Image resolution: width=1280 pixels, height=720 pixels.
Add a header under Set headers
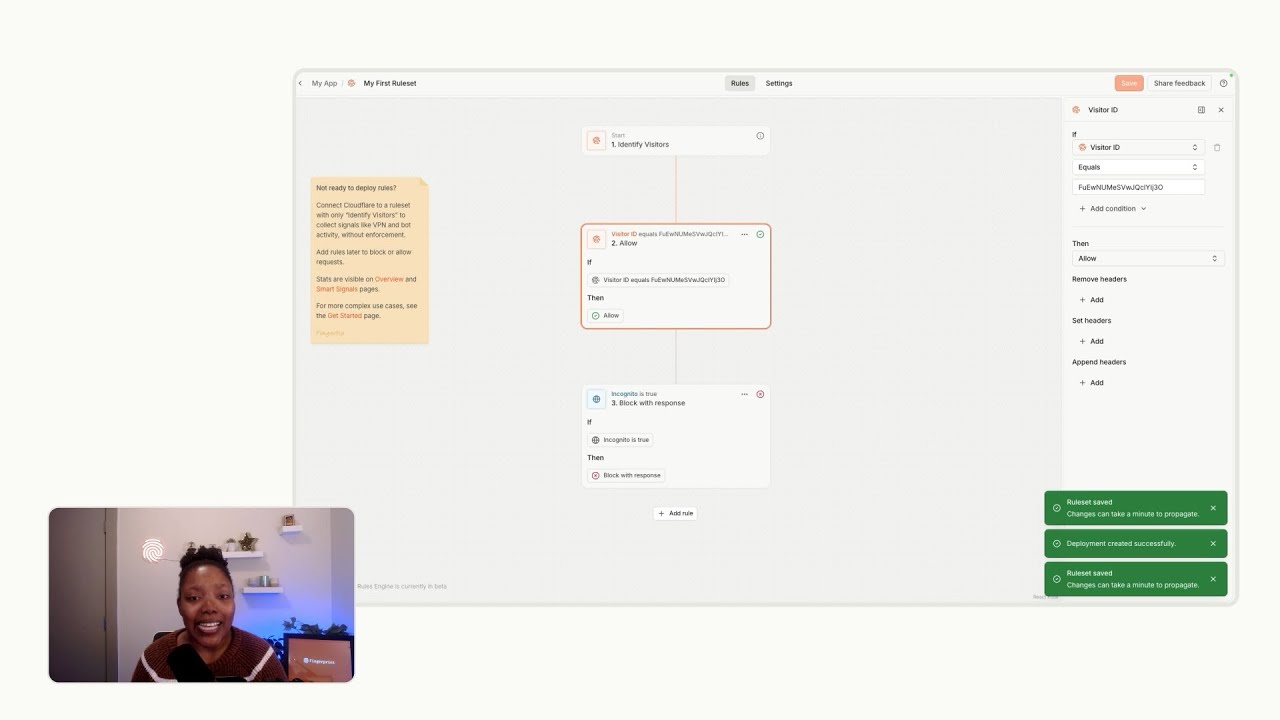pos(1091,341)
